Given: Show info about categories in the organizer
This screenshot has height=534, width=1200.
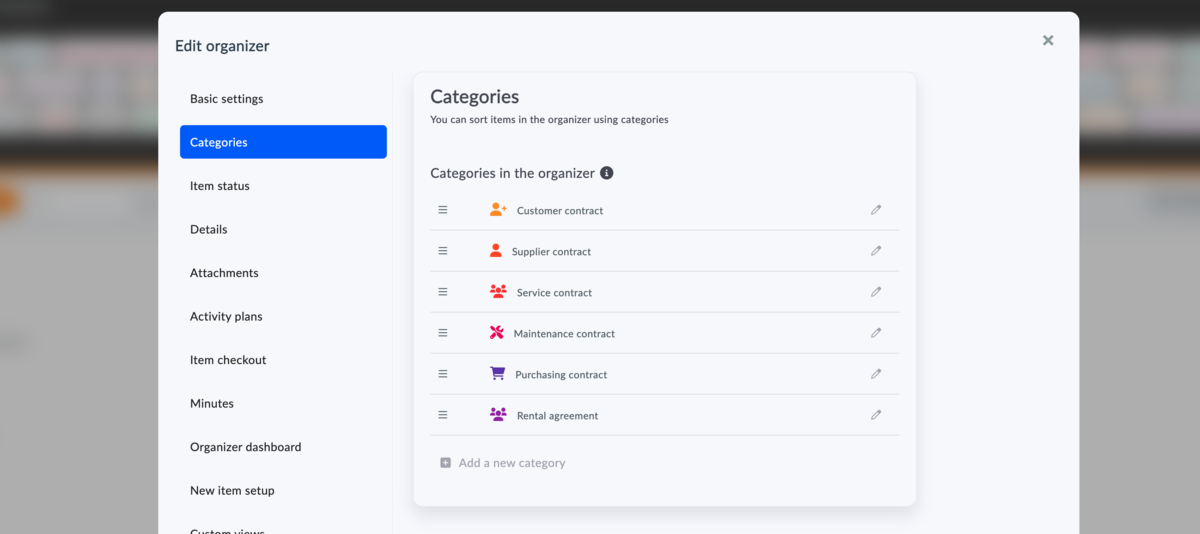Looking at the screenshot, I should (x=606, y=173).
